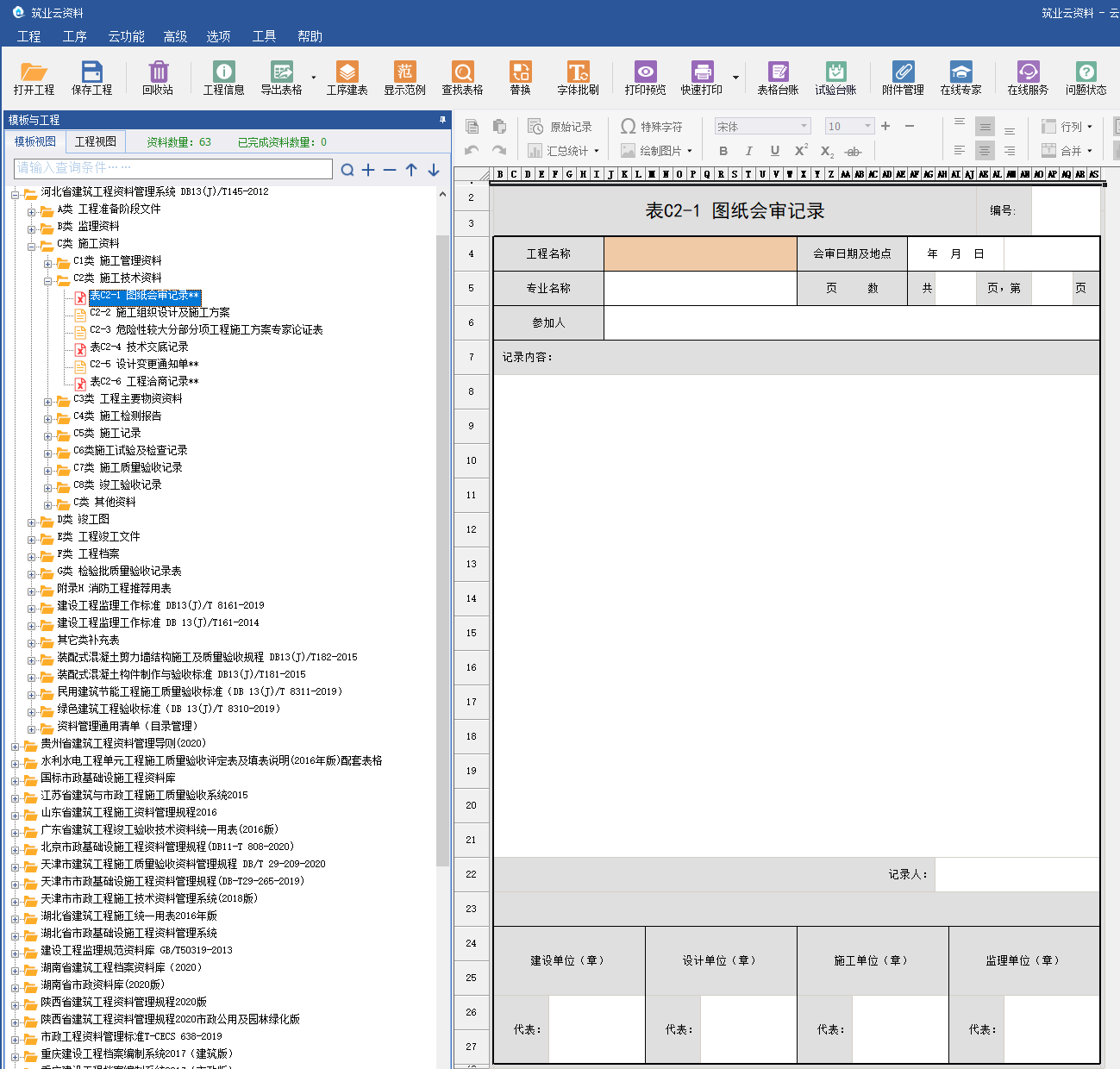Click the undo arrow icon

[472, 150]
